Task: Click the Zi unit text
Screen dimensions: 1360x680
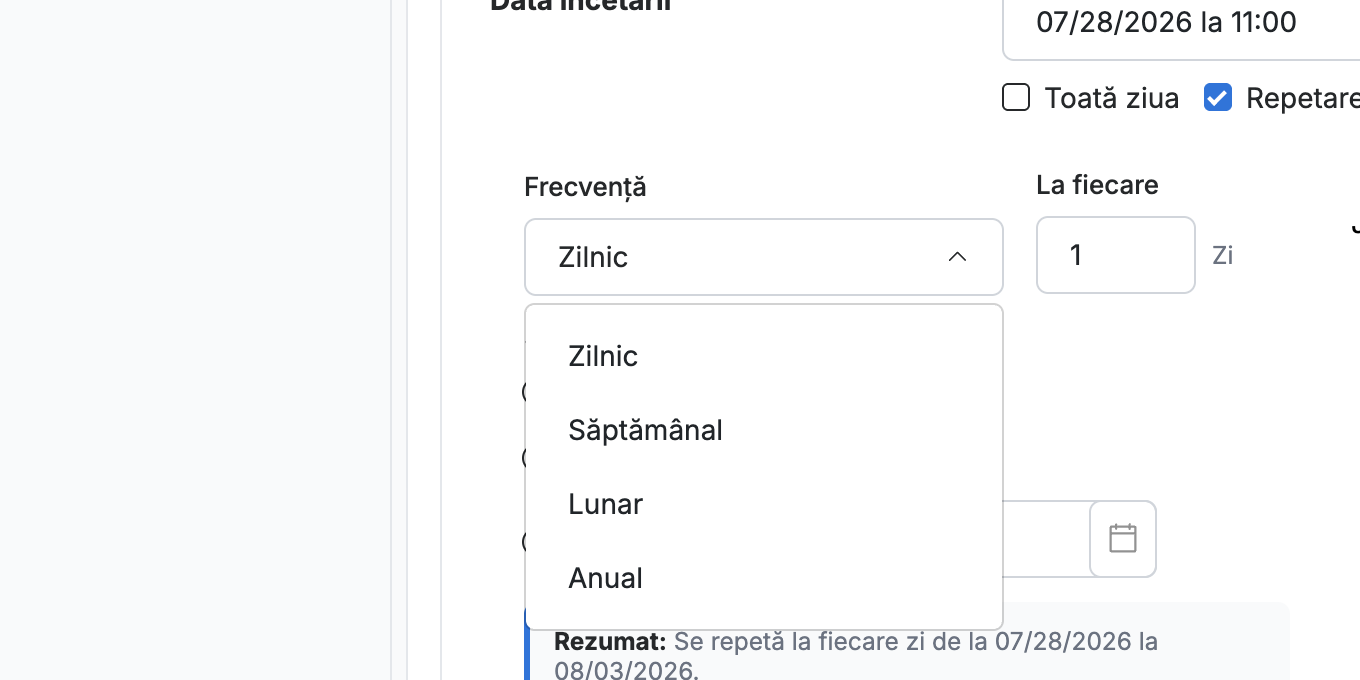Action: 1222,255
